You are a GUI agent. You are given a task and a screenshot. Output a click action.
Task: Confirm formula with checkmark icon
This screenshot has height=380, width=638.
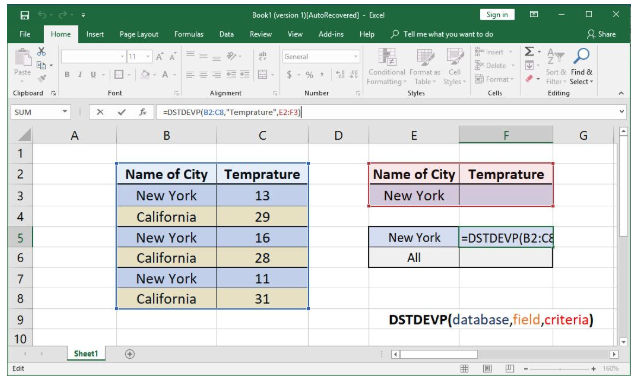click(x=121, y=112)
